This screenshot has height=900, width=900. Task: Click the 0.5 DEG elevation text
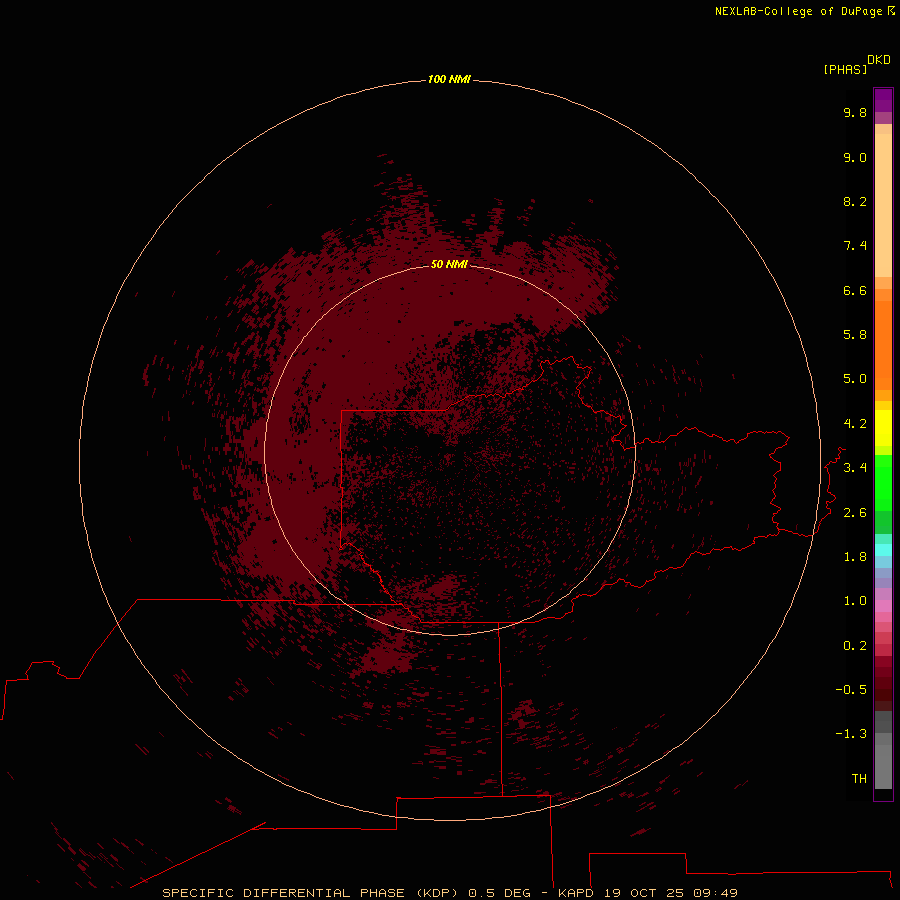(499, 893)
